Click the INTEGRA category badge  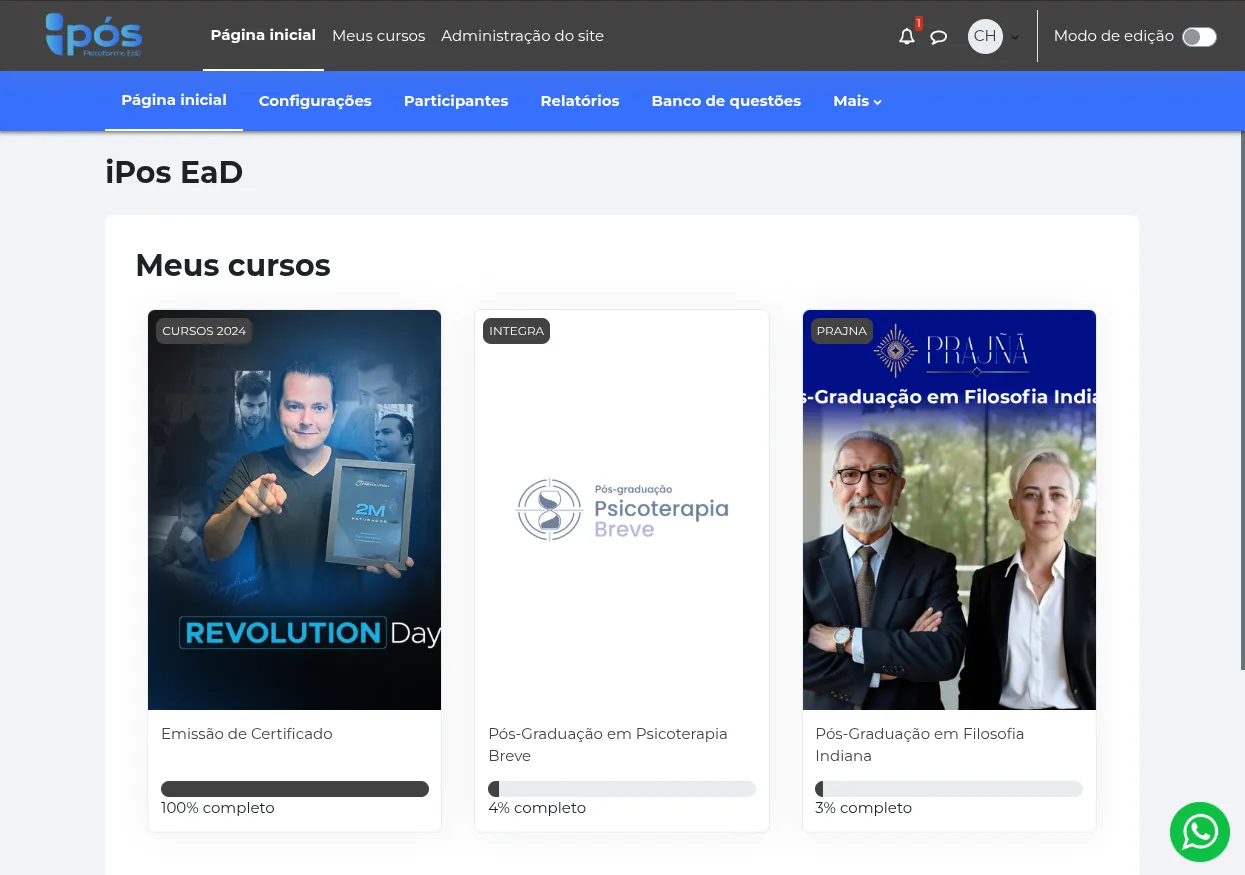coord(516,331)
